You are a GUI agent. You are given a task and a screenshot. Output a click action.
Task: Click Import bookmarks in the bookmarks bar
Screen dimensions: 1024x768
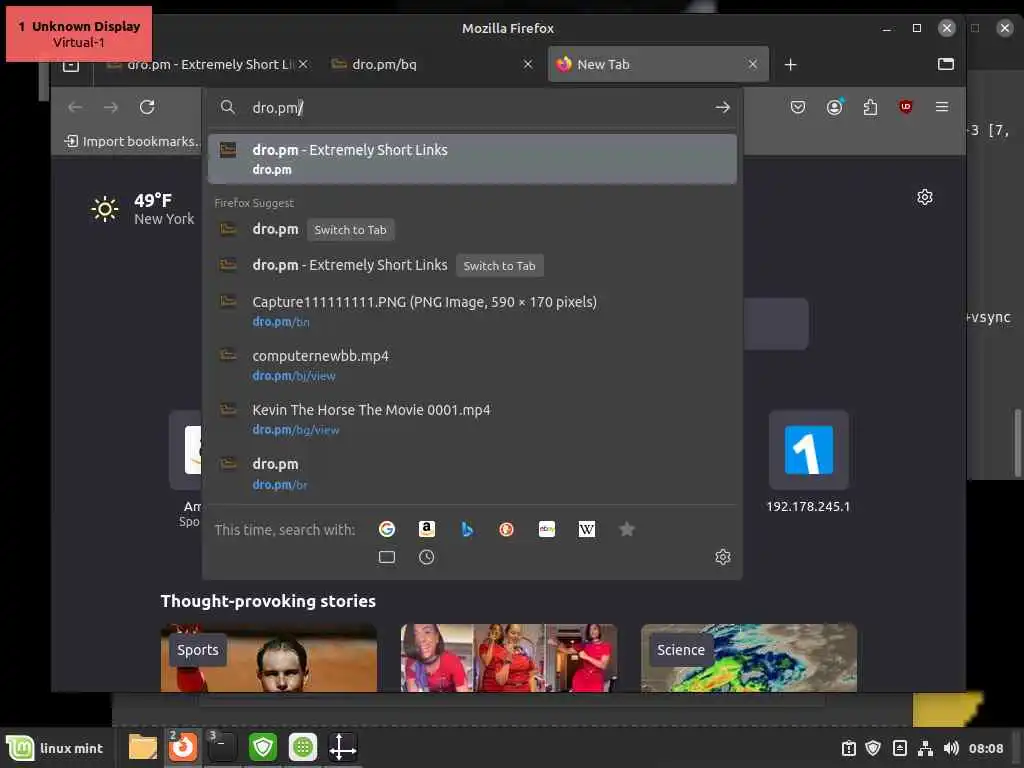pos(131,141)
